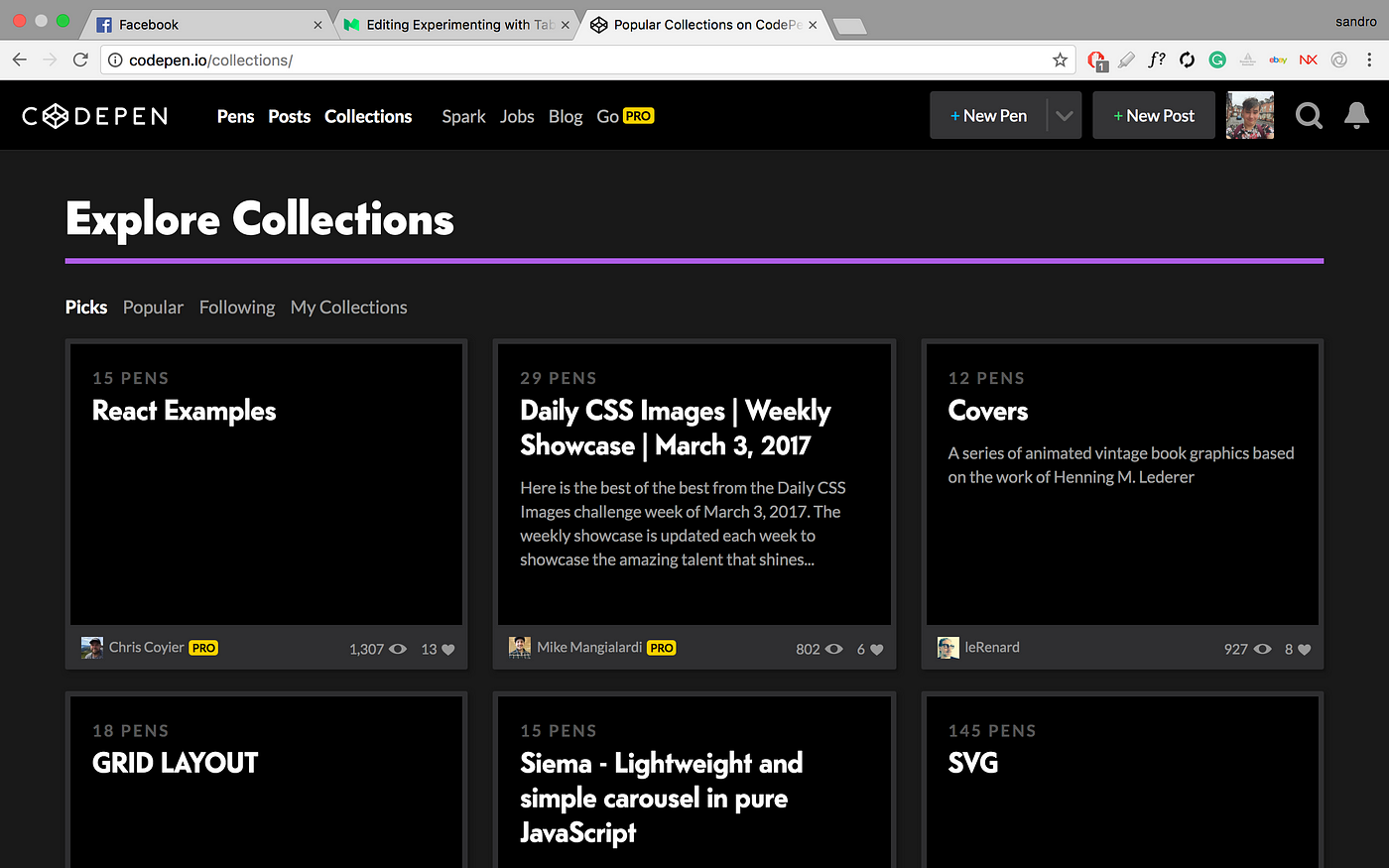Click leRenard's author name
This screenshot has width=1389, height=868.
click(992, 648)
